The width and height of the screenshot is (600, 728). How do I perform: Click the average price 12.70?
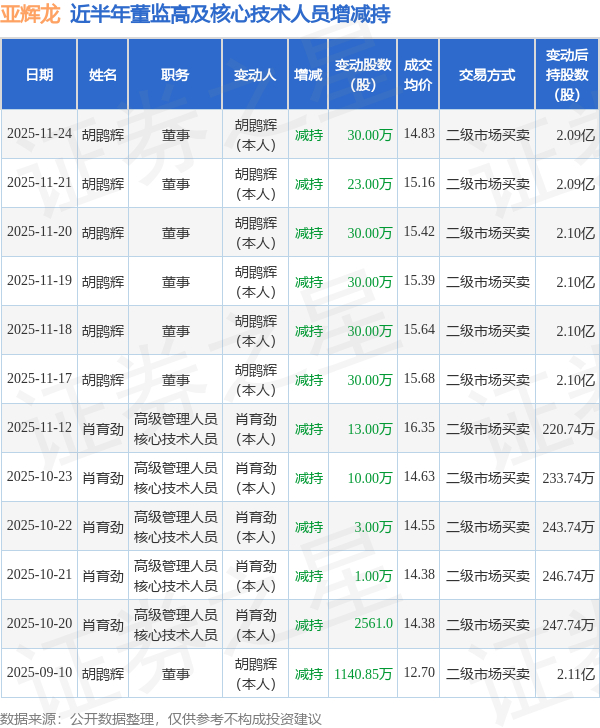(x=419, y=673)
